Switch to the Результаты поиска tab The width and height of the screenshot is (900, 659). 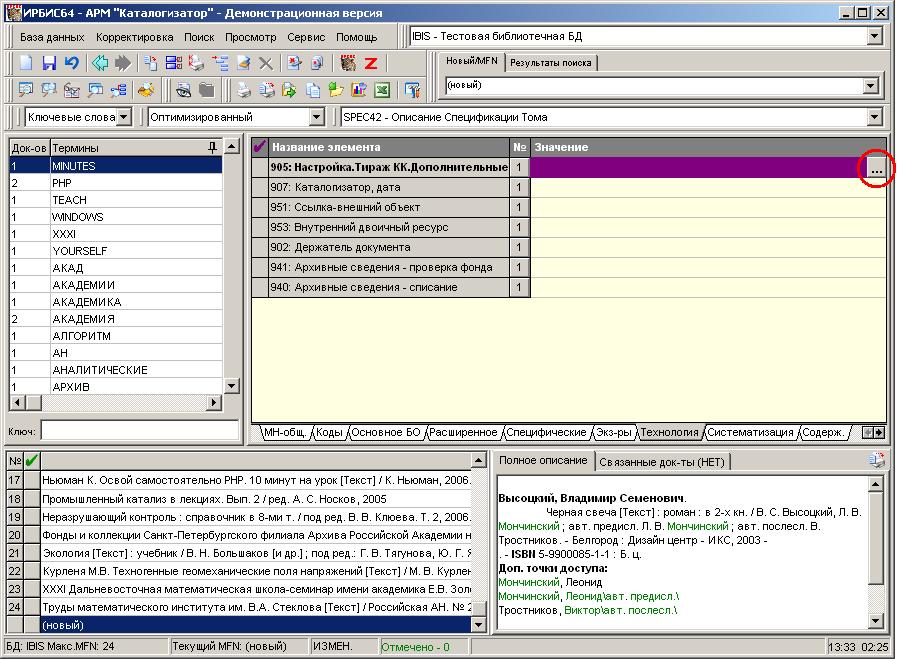pos(550,63)
